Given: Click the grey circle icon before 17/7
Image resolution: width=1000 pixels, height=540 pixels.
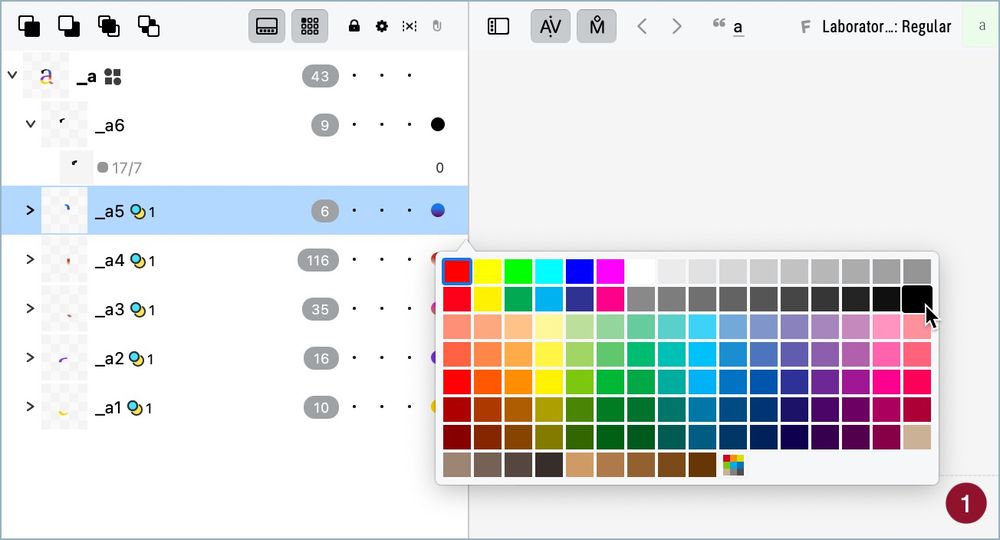Looking at the screenshot, I should tap(103, 168).
